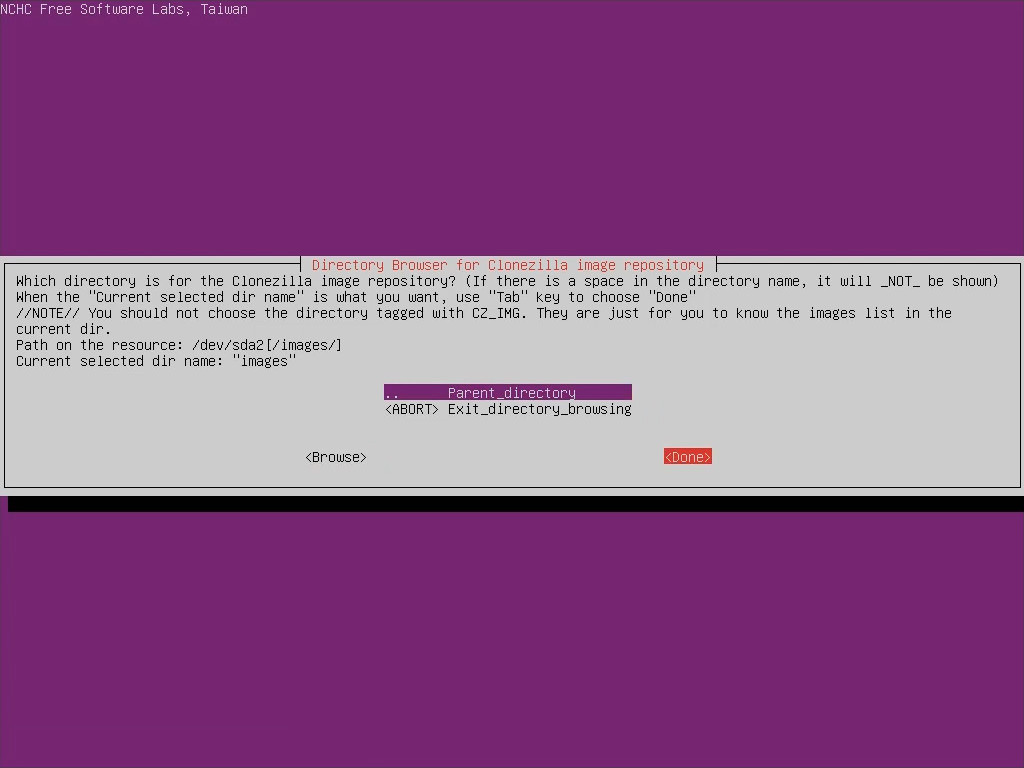This screenshot has width=1024, height=768.
Task: Select the Parent_directory entry
Action: click(x=511, y=393)
